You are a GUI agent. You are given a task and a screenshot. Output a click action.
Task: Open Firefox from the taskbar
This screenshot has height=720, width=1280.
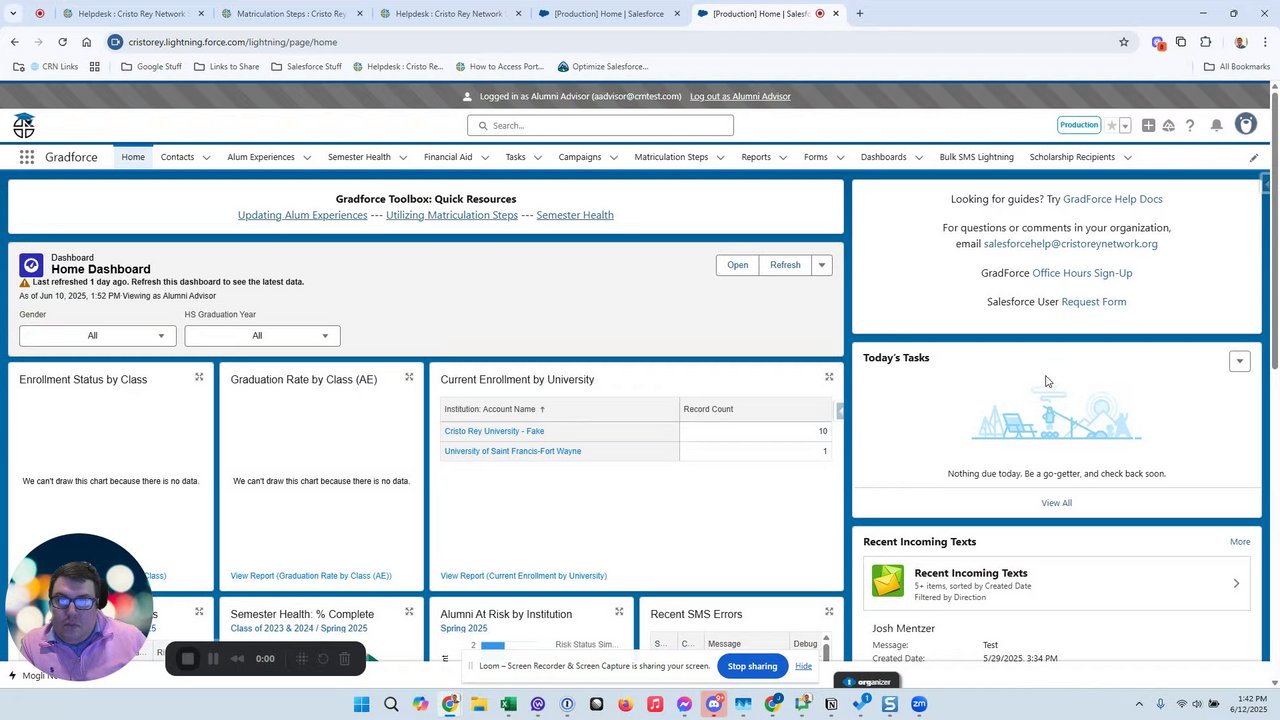626,705
